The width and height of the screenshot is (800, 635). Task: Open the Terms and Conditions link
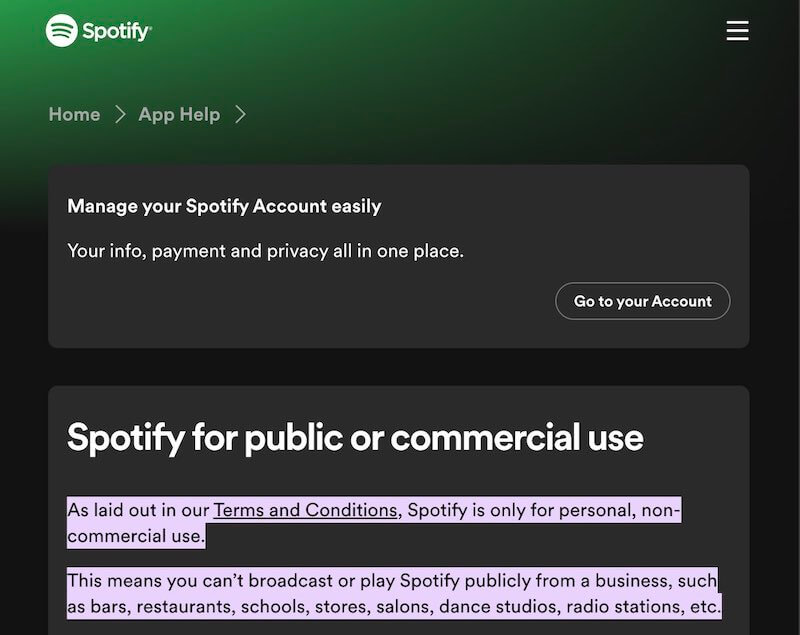(303, 508)
